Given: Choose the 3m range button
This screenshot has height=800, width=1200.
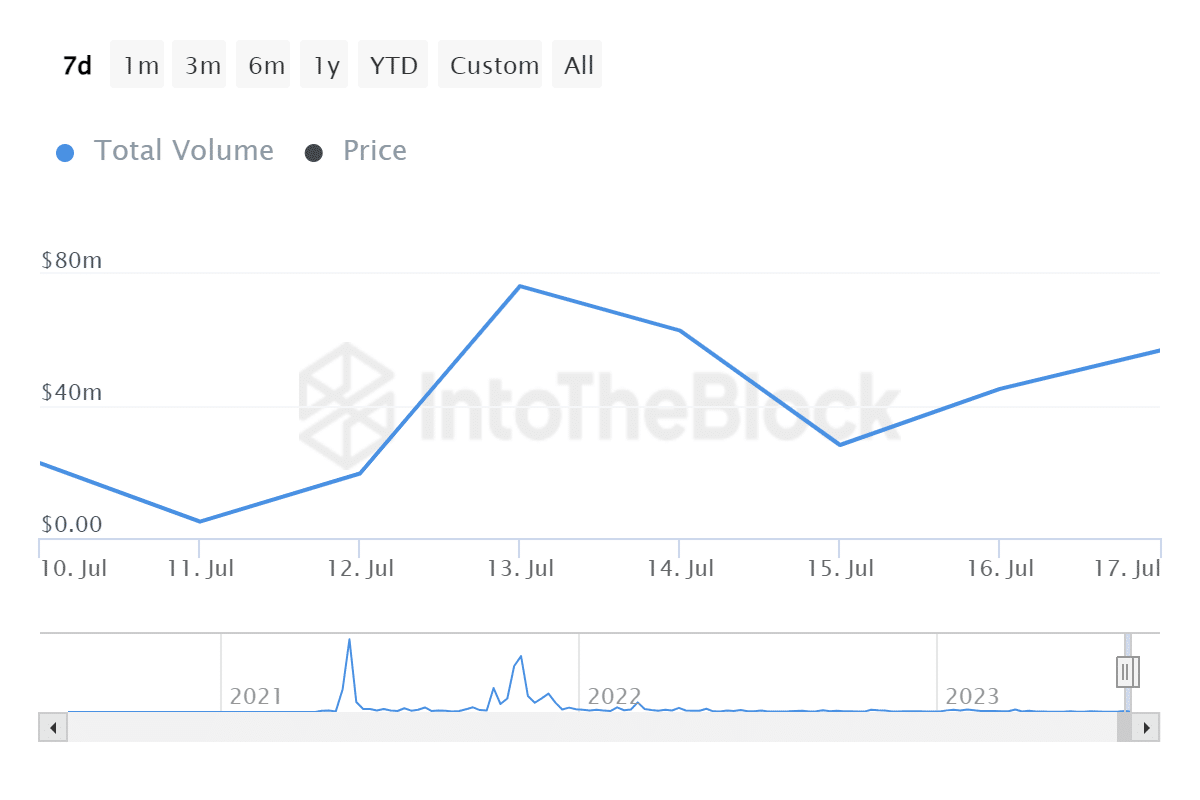Looking at the screenshot, I should click(203, 66).
